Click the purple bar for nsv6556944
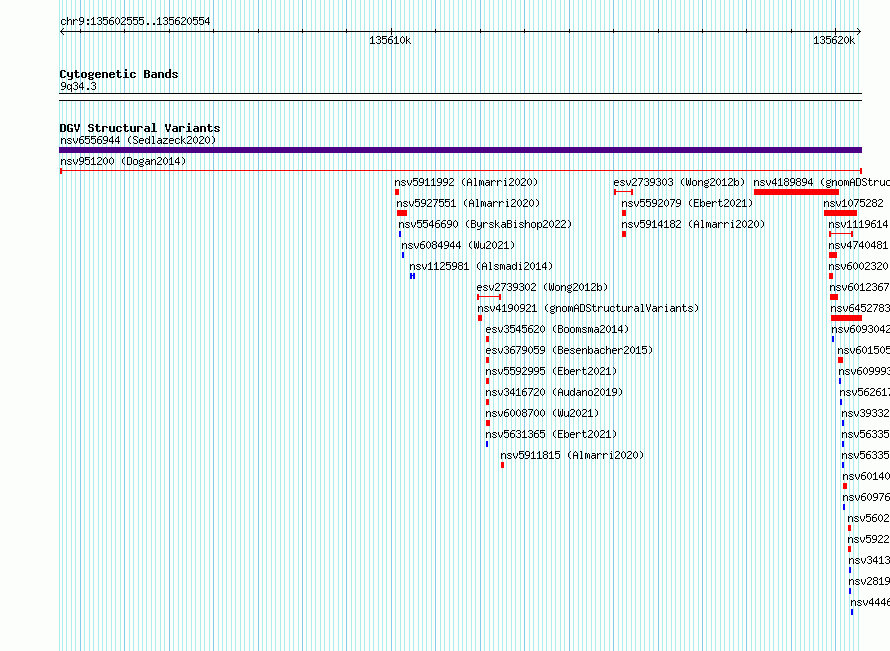890x651 pixels. (x=460, y=150)
